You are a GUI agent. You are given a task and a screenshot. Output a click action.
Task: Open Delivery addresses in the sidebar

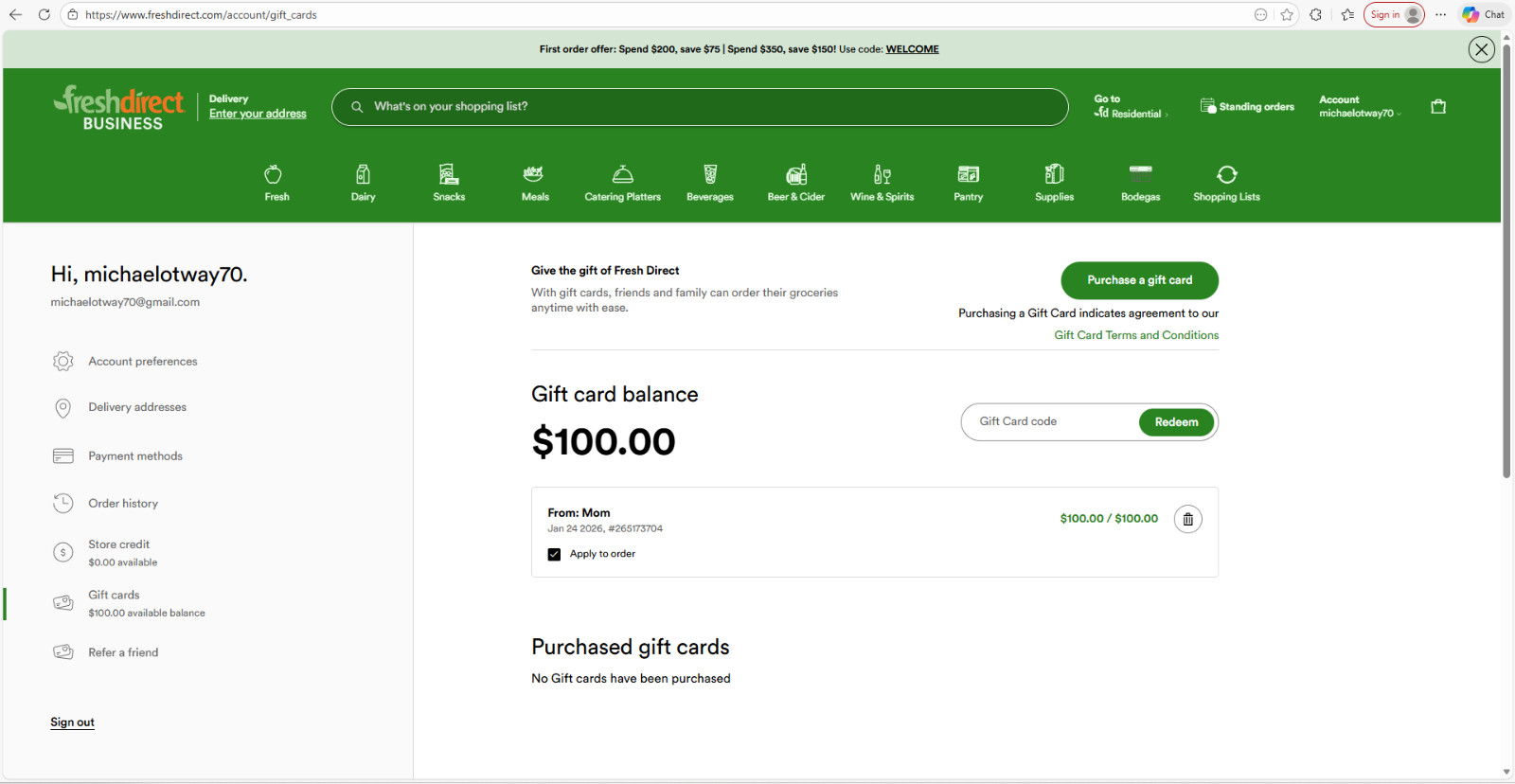click(x=137, y=407)
